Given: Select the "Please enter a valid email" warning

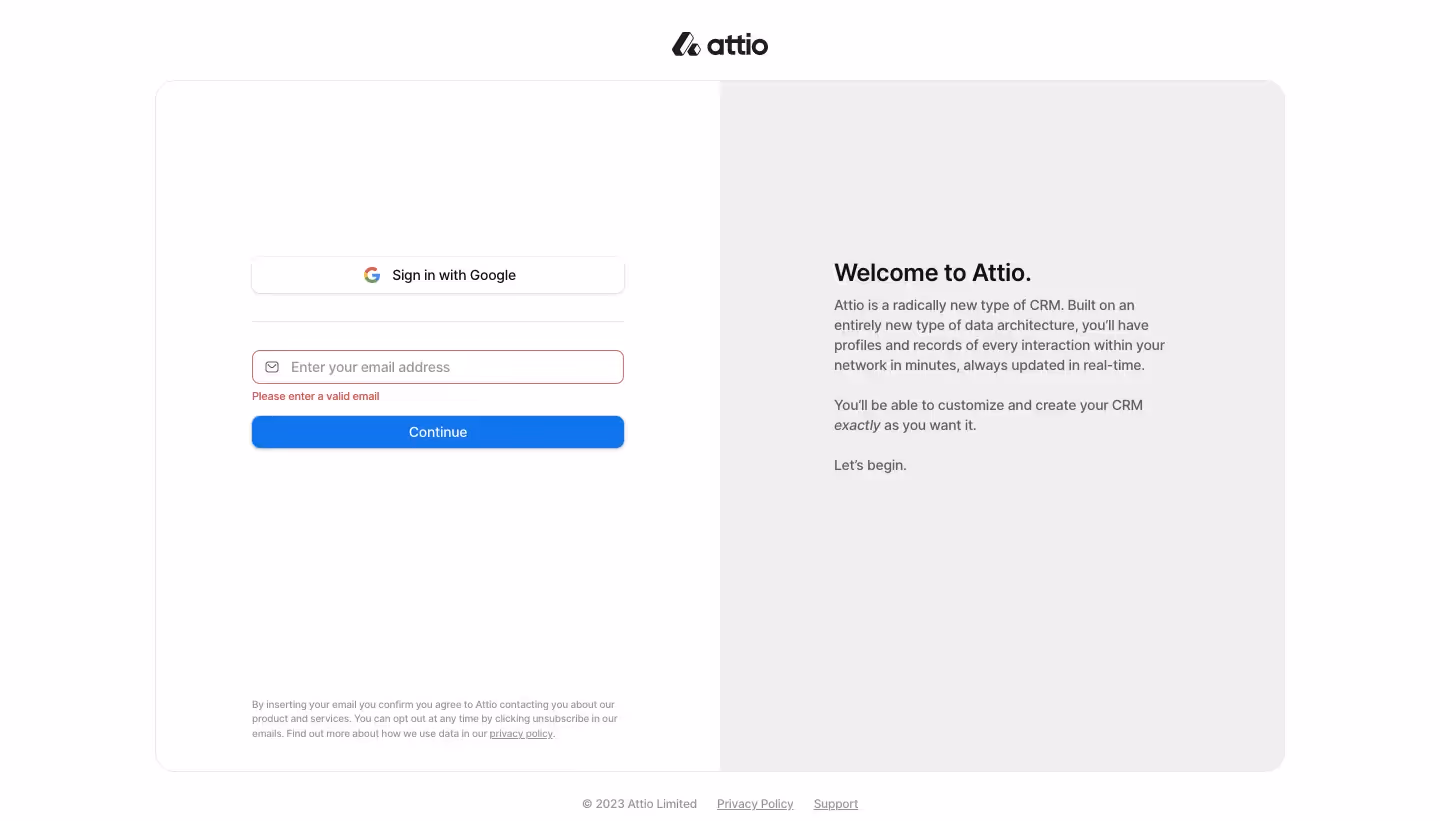Looking at the screenshot, I should 315,396.
